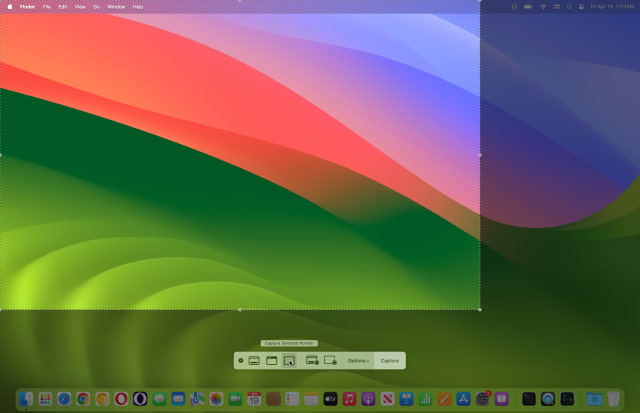
Task: Open the View menu
Action: click(x=80, y=6)
